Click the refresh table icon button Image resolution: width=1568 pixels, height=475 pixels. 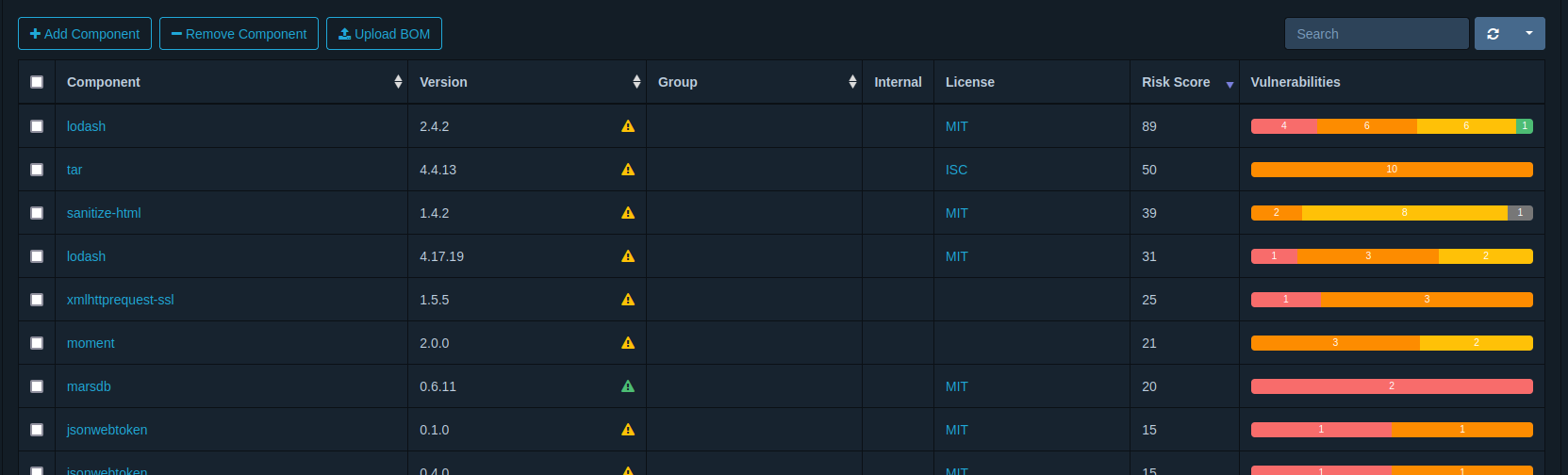coord(1493,34)
